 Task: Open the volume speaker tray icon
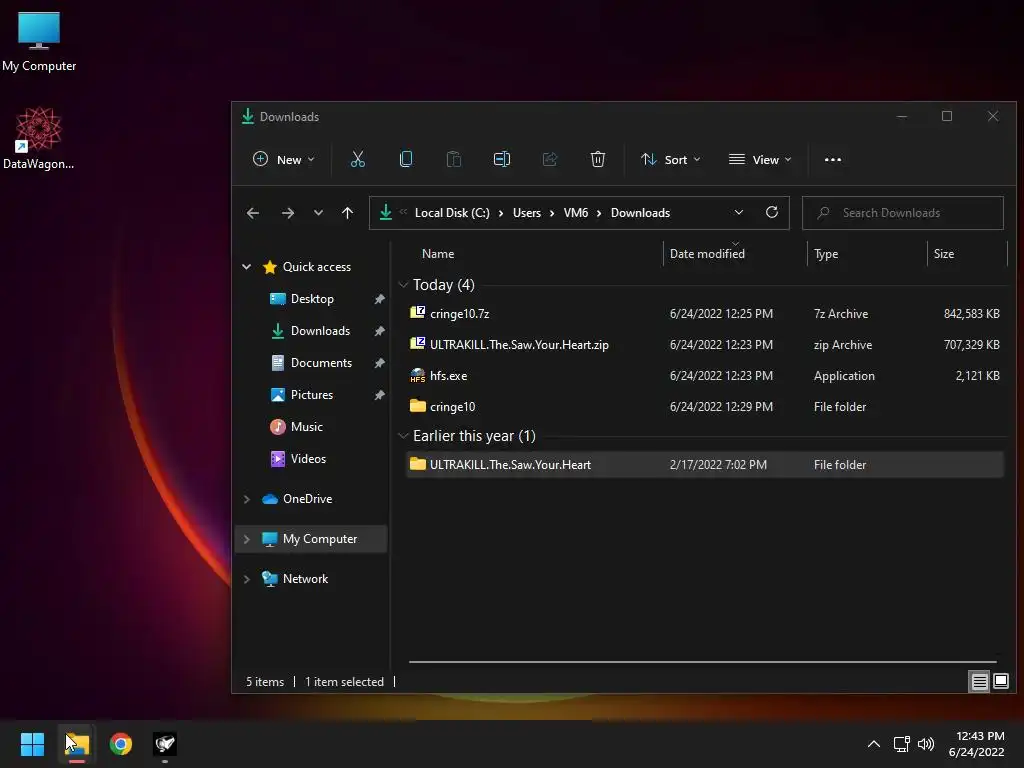pos(926,744)
